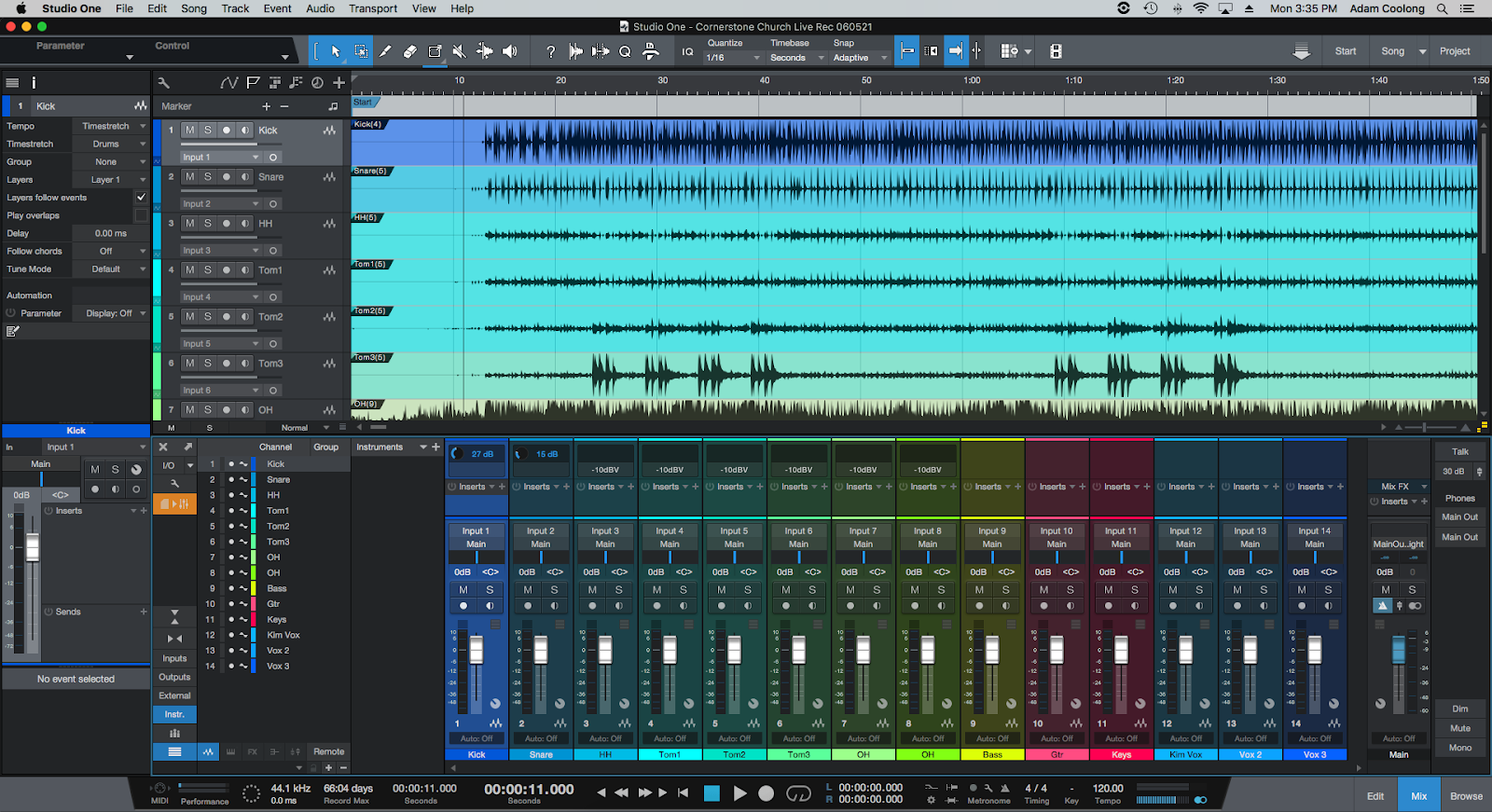
Task: Open the Quantize 1/16 dropdown
Action: pyautogui.click(x=734, y=58)
